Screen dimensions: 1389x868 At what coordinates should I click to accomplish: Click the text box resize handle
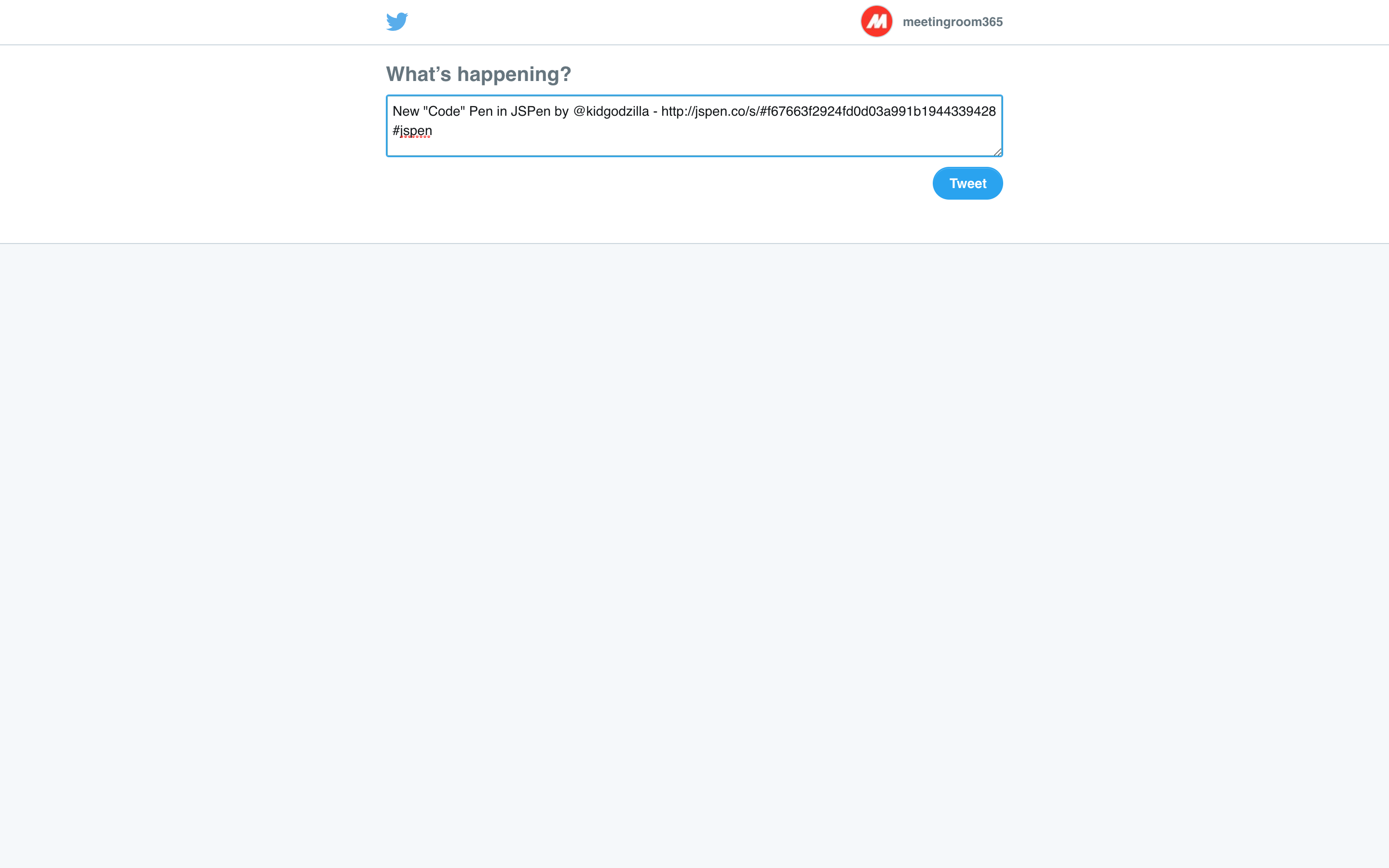point(997,151)
